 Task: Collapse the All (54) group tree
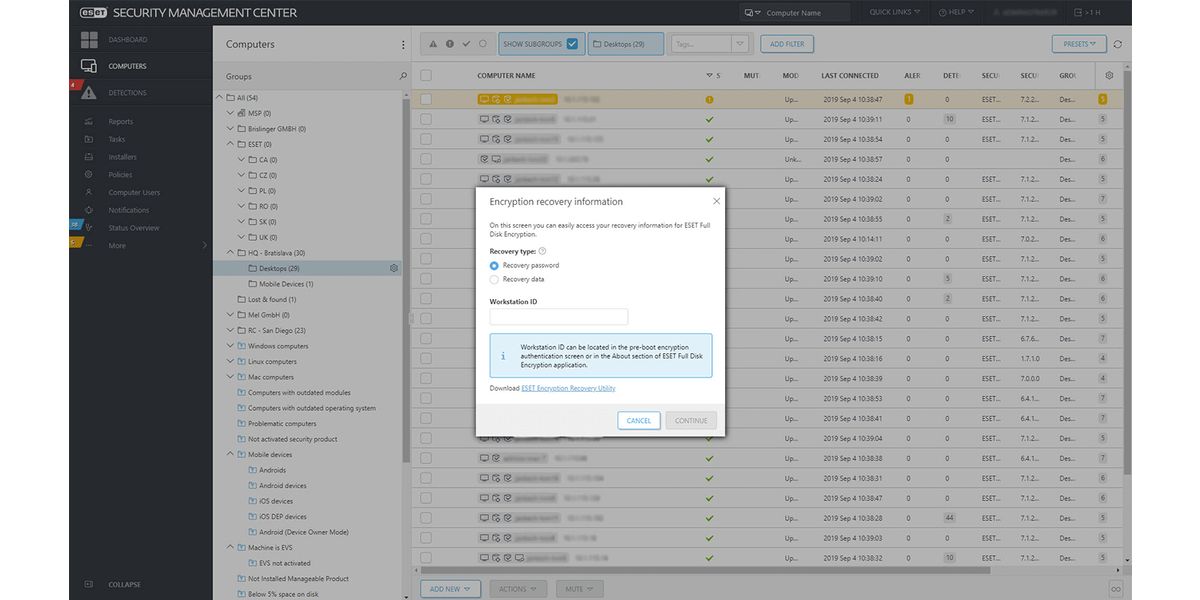219,98
